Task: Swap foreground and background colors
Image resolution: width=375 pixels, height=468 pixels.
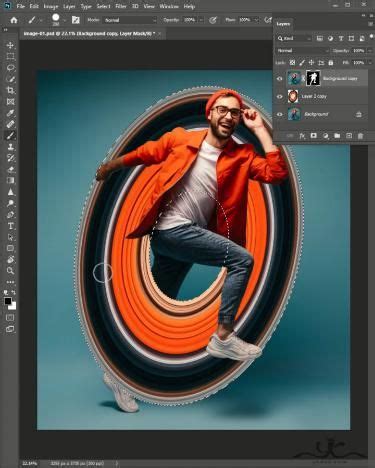Action: [14, 292]
